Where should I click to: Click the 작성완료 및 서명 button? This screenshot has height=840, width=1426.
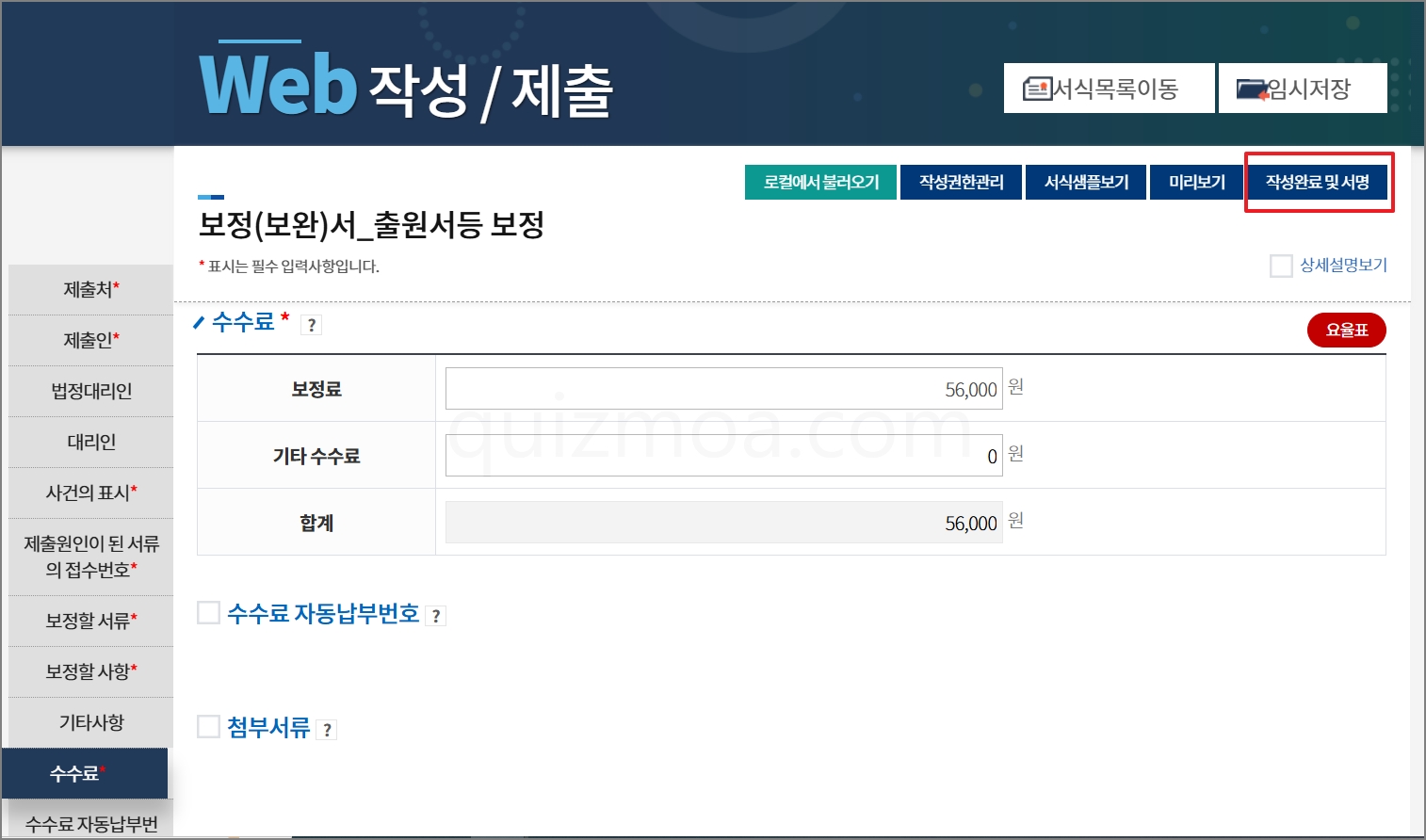1317,182
